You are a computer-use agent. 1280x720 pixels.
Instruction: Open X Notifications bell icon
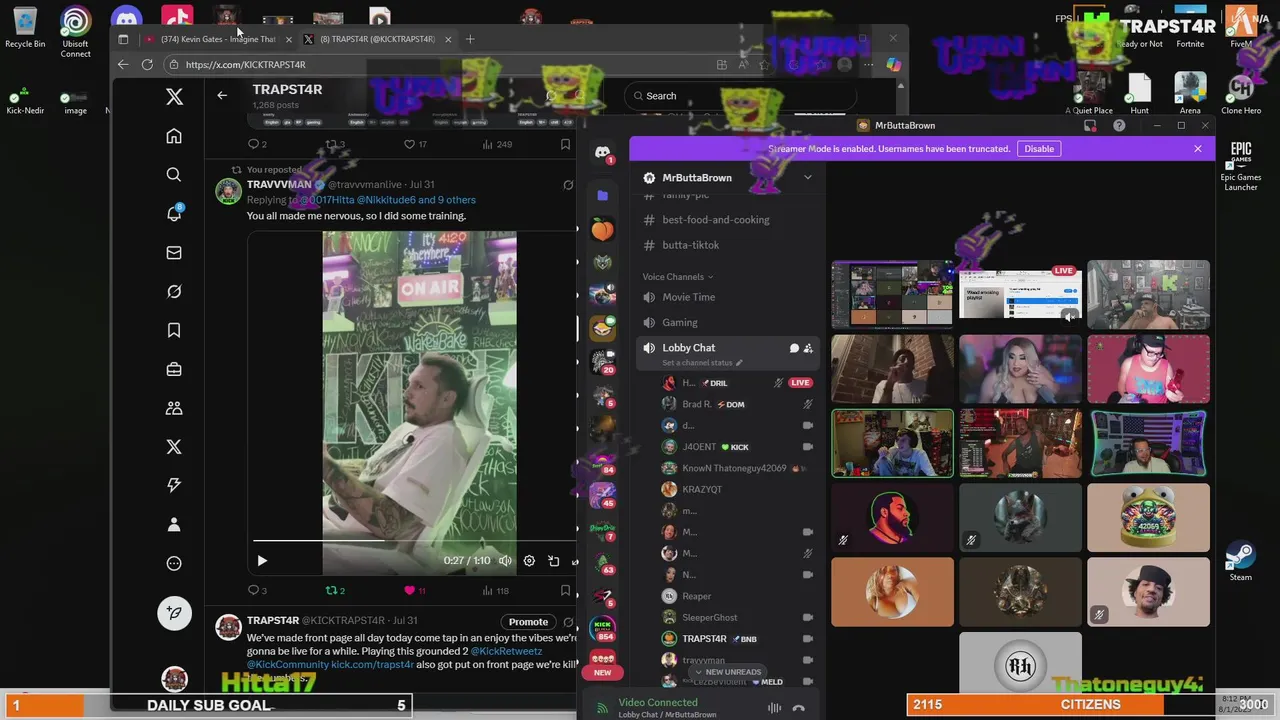[174, 214]
